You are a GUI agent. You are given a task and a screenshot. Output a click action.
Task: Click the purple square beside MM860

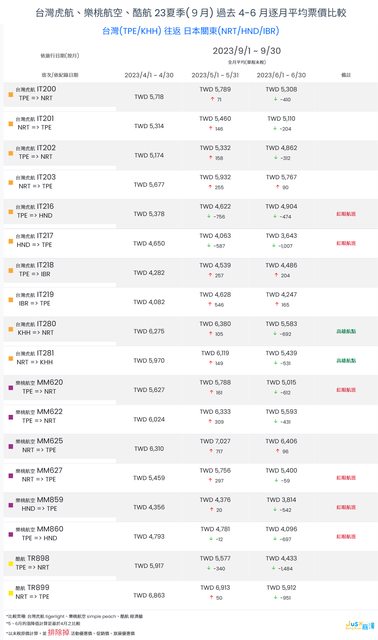pos(11,534)
